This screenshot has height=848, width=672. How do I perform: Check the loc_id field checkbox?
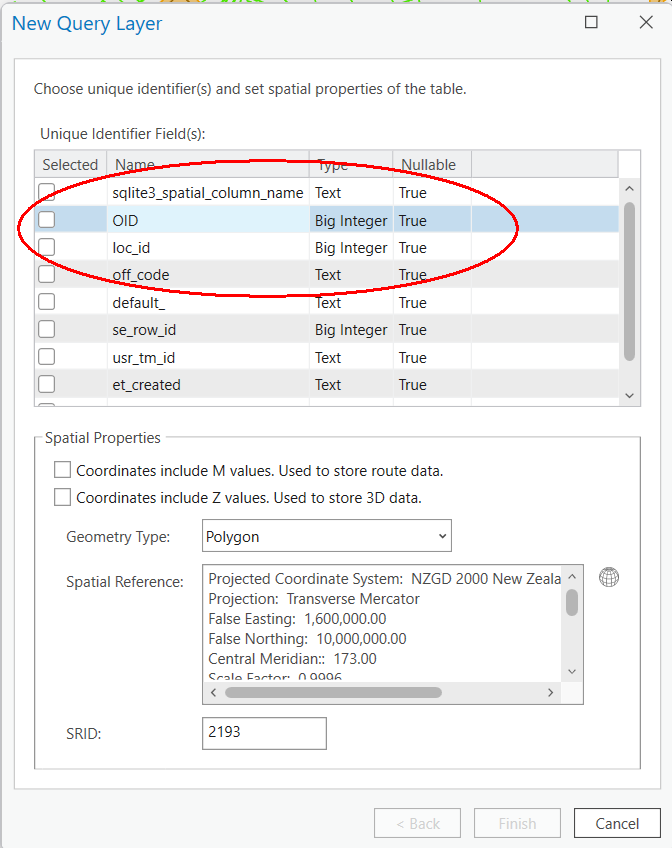(x=47, y=247)
